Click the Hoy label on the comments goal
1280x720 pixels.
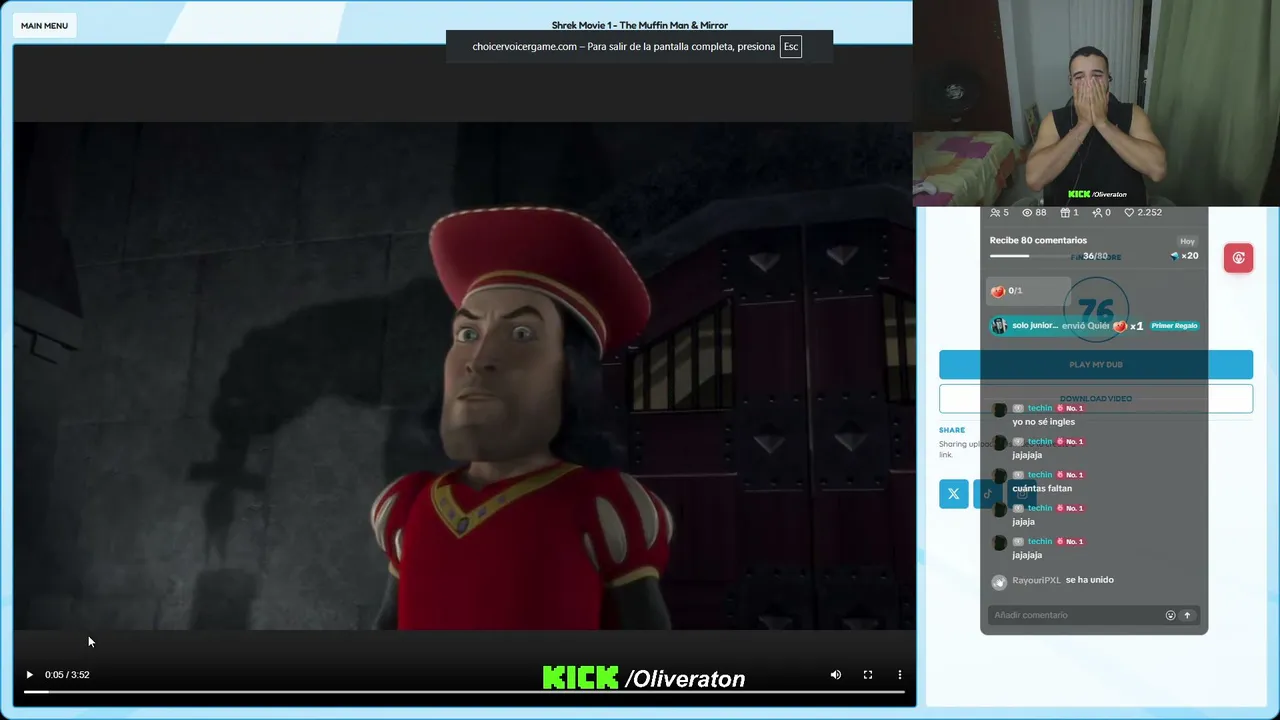[x=1187, y=241]
